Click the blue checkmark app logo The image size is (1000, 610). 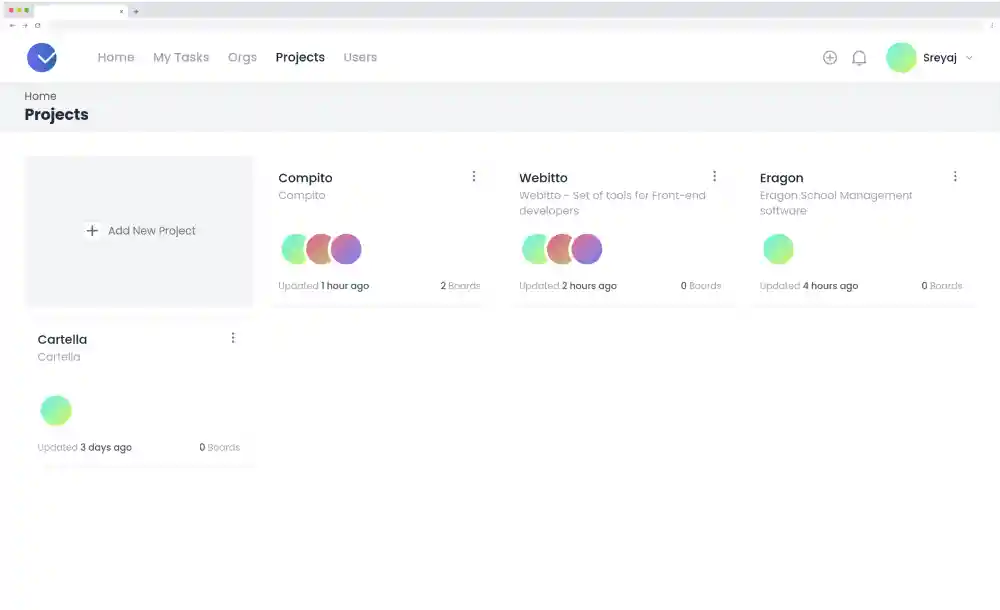(x=41, y=57)
